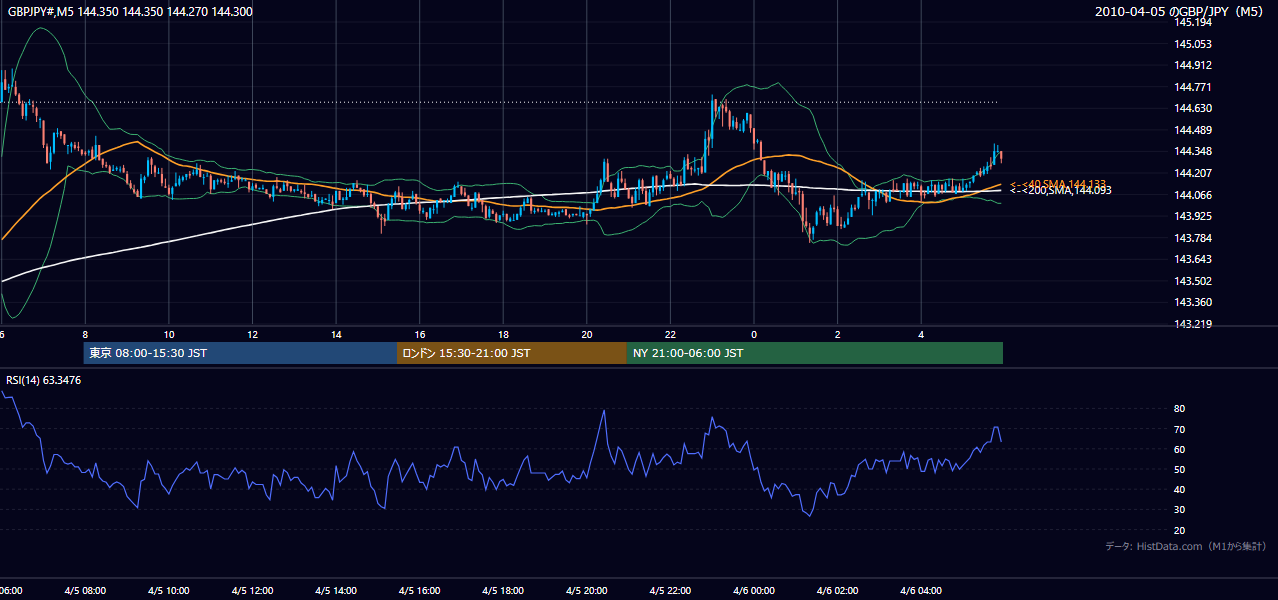Click price axis value 143.784
This screenshot has height=600, width=1278.
point(1193,238)
